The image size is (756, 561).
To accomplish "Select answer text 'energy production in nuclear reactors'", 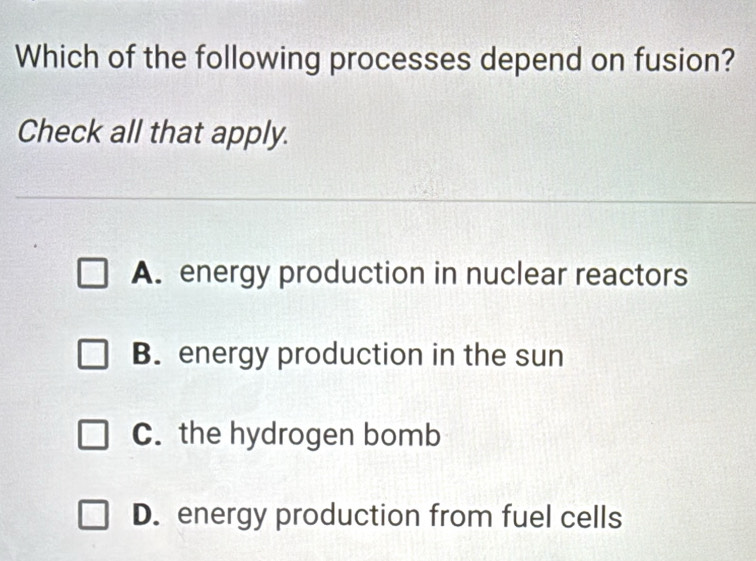I will click(x=433, y=275).
